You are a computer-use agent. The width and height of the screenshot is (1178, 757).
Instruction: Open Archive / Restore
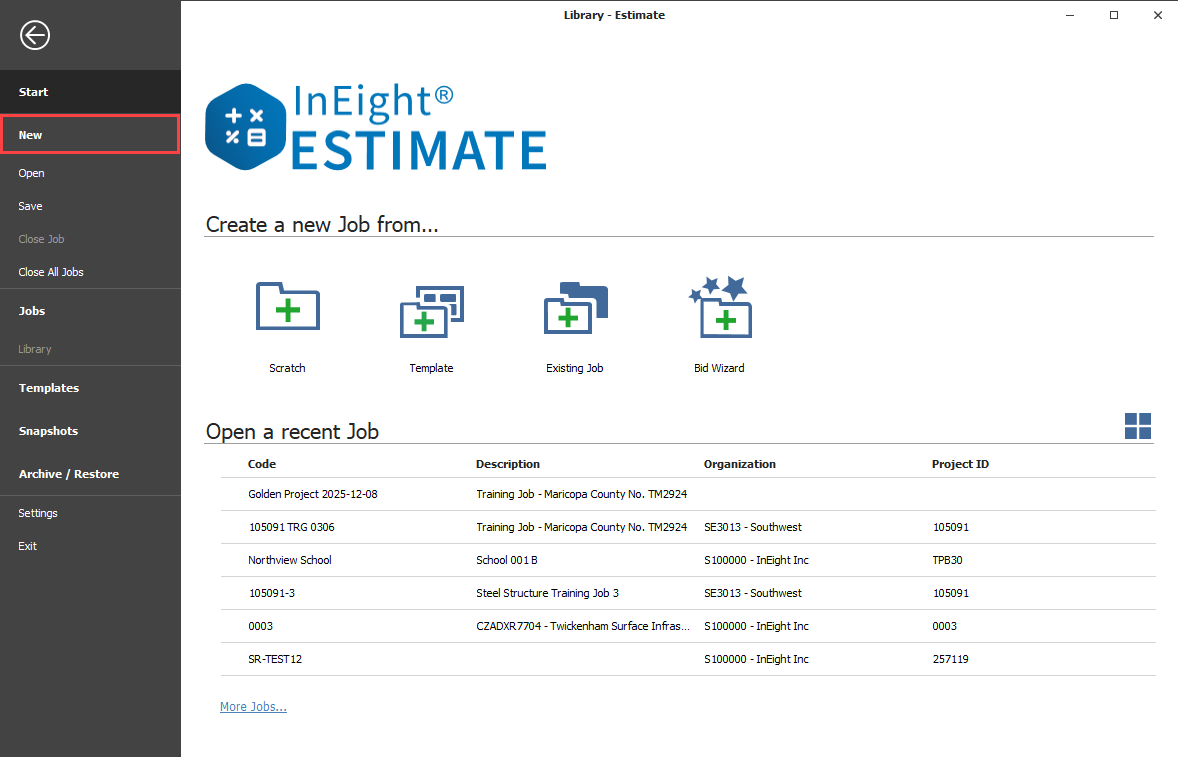click(x=69, y=474)
